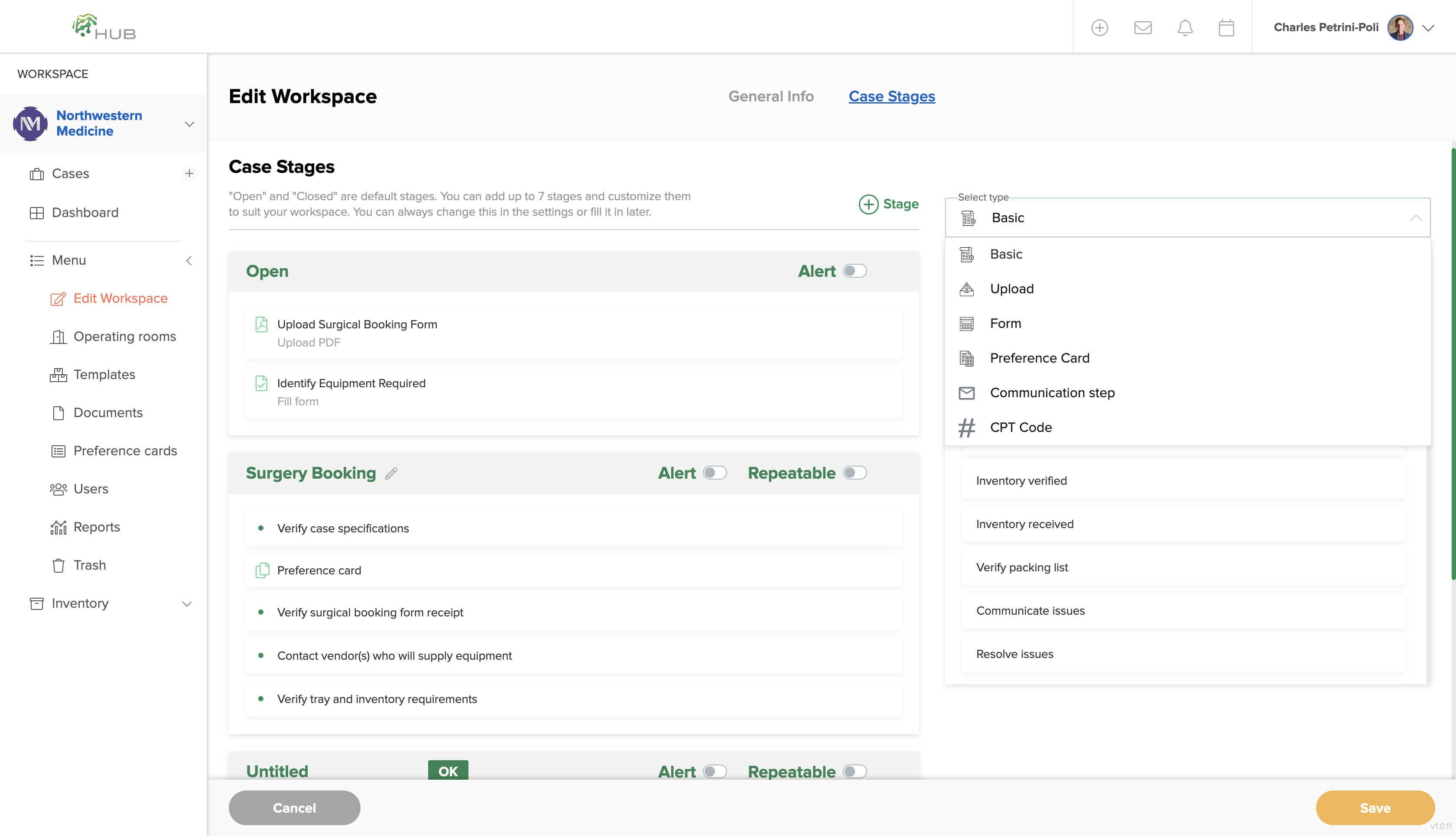
Task: Expand the Inventory section chevron
Action: [x=187, y=604]
